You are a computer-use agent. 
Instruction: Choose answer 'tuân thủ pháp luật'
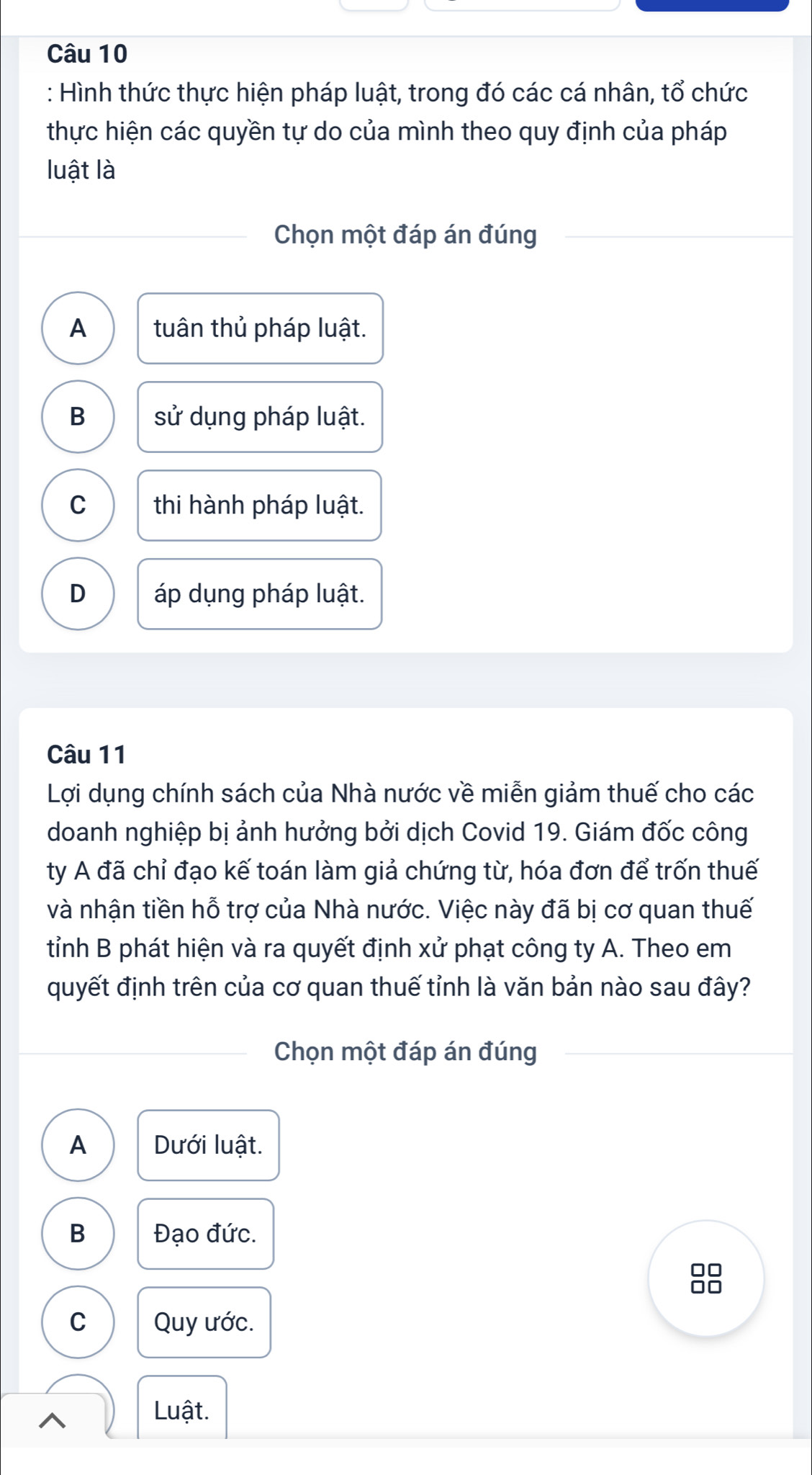tap(260, 328)
